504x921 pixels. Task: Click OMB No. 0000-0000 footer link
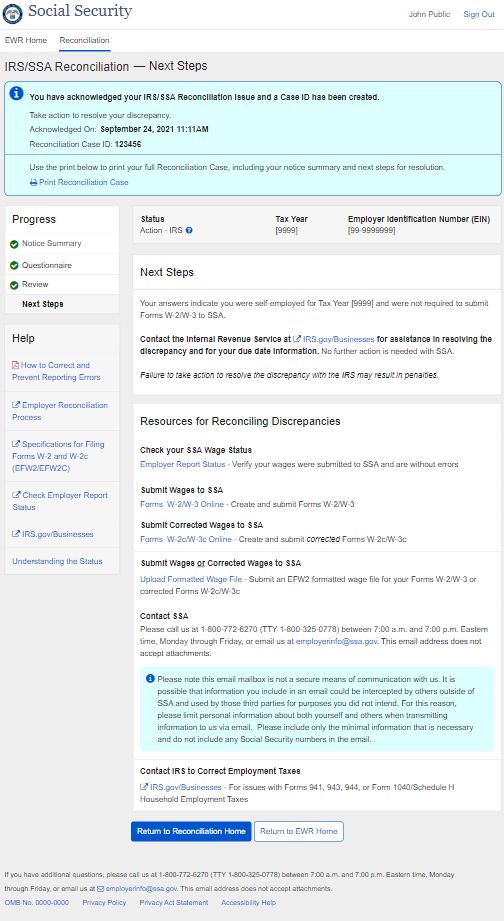(x=37, y=903)
